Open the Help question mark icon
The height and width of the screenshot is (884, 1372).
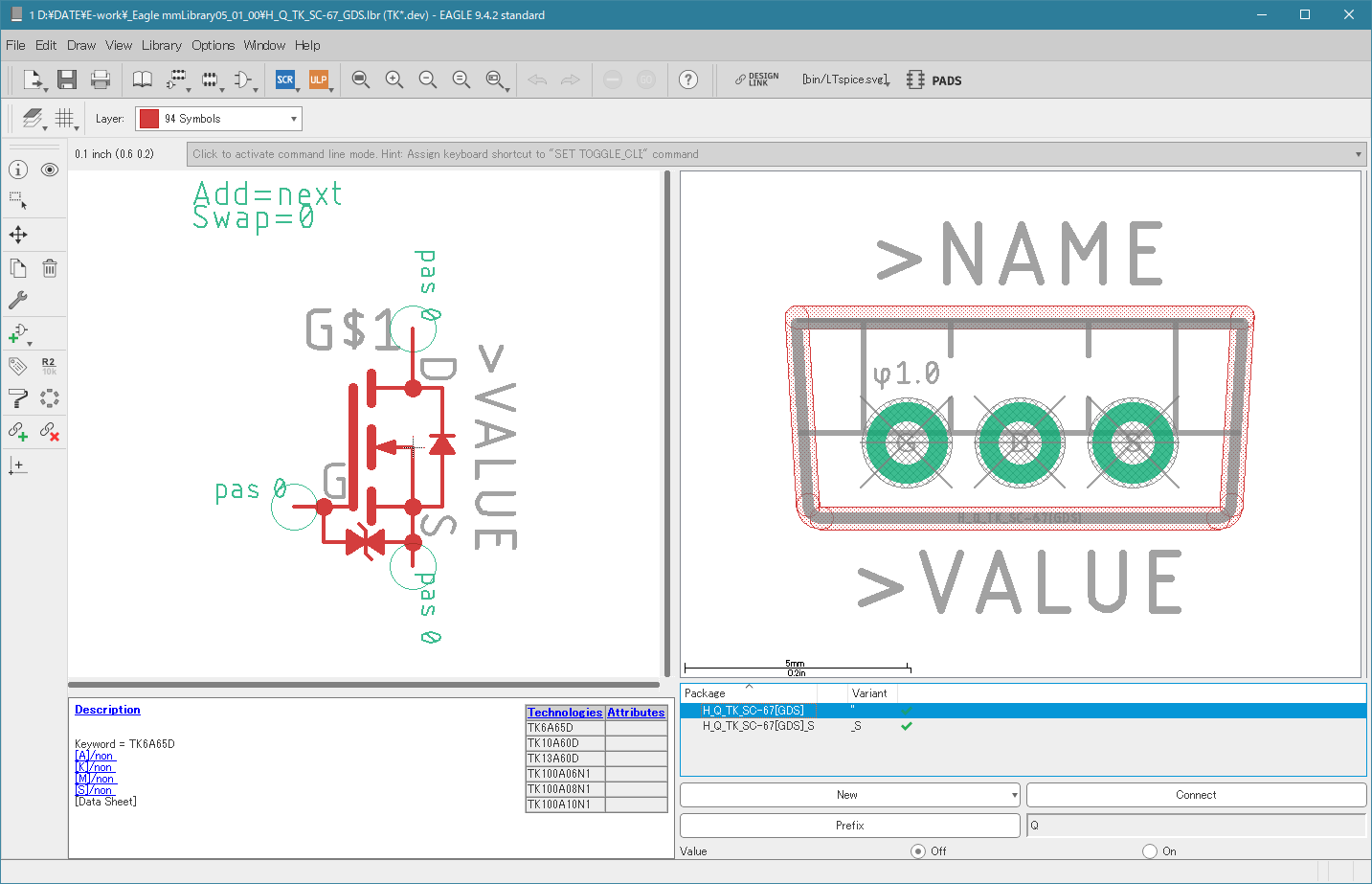pos(687,79)
